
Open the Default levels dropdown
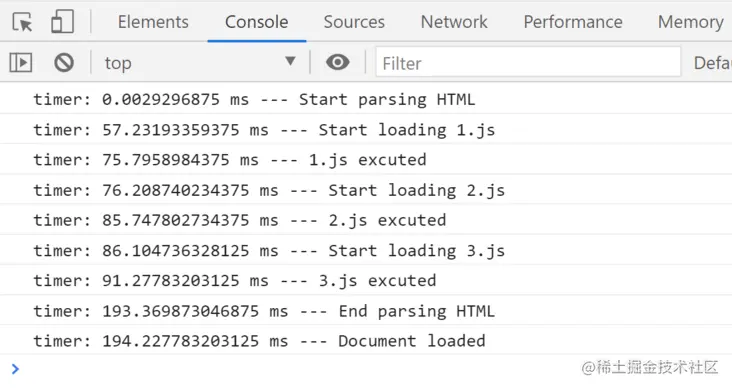[712, 63]
